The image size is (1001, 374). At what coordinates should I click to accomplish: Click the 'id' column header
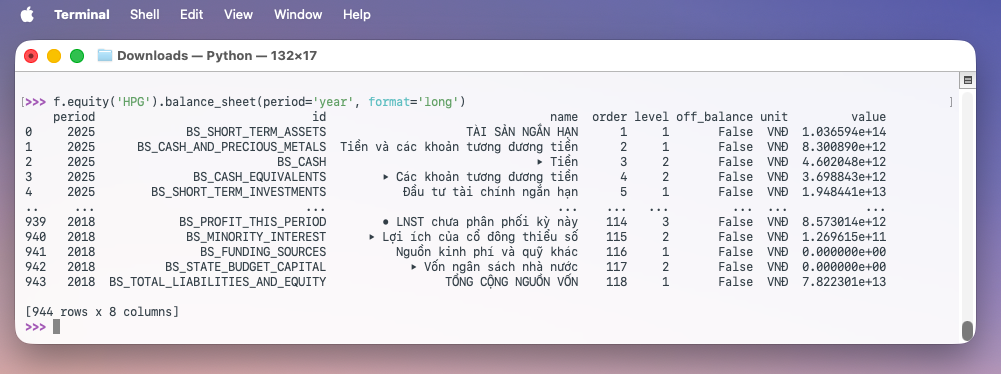point(319,117)
